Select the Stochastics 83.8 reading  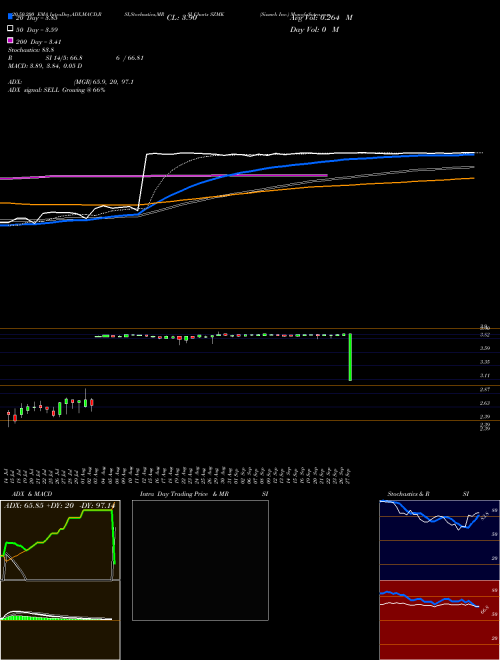(x=29, y=50)
